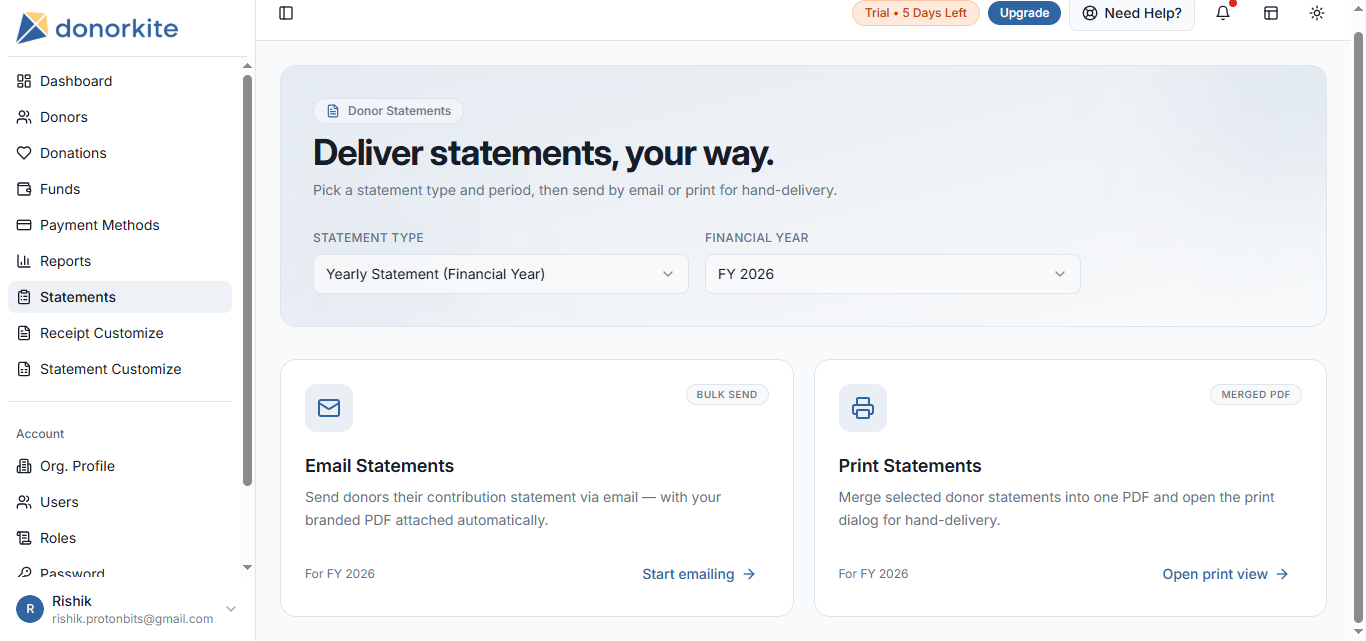Navigate to Funds
Image resolution: width=1366 pixels, height=641 pixels.
click(x=120, y=189)
